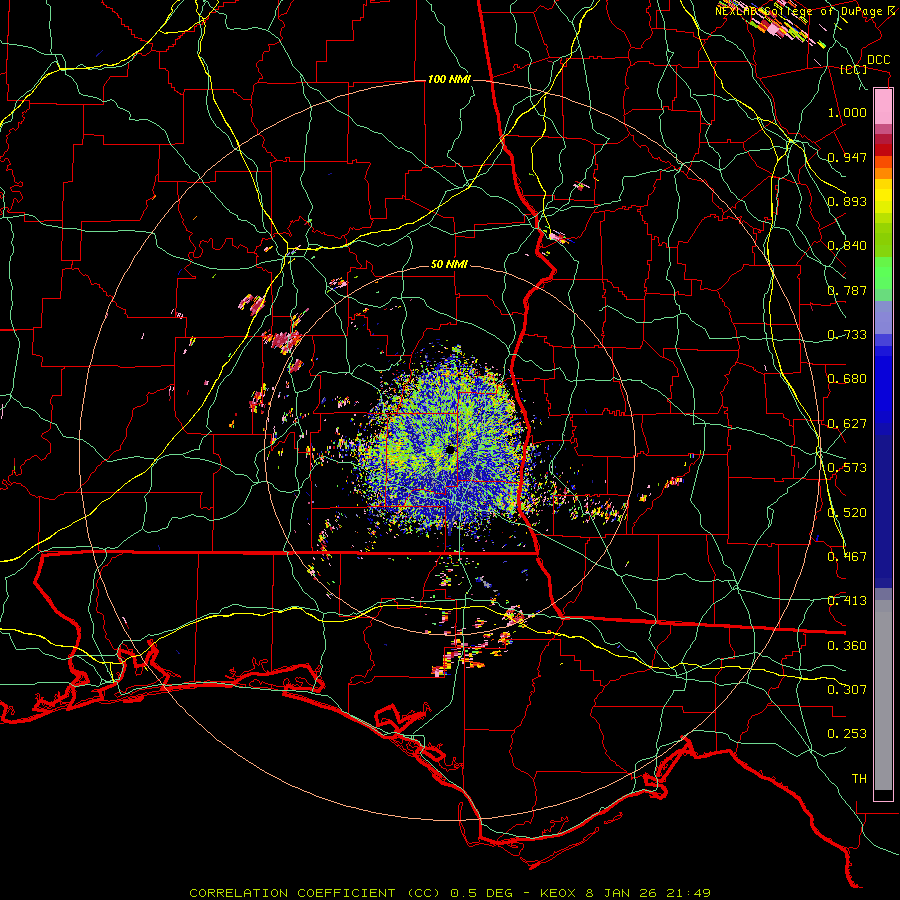Click the 0.307 scale value
Viewport: 900px width, 900px height.
coord(847,689)
